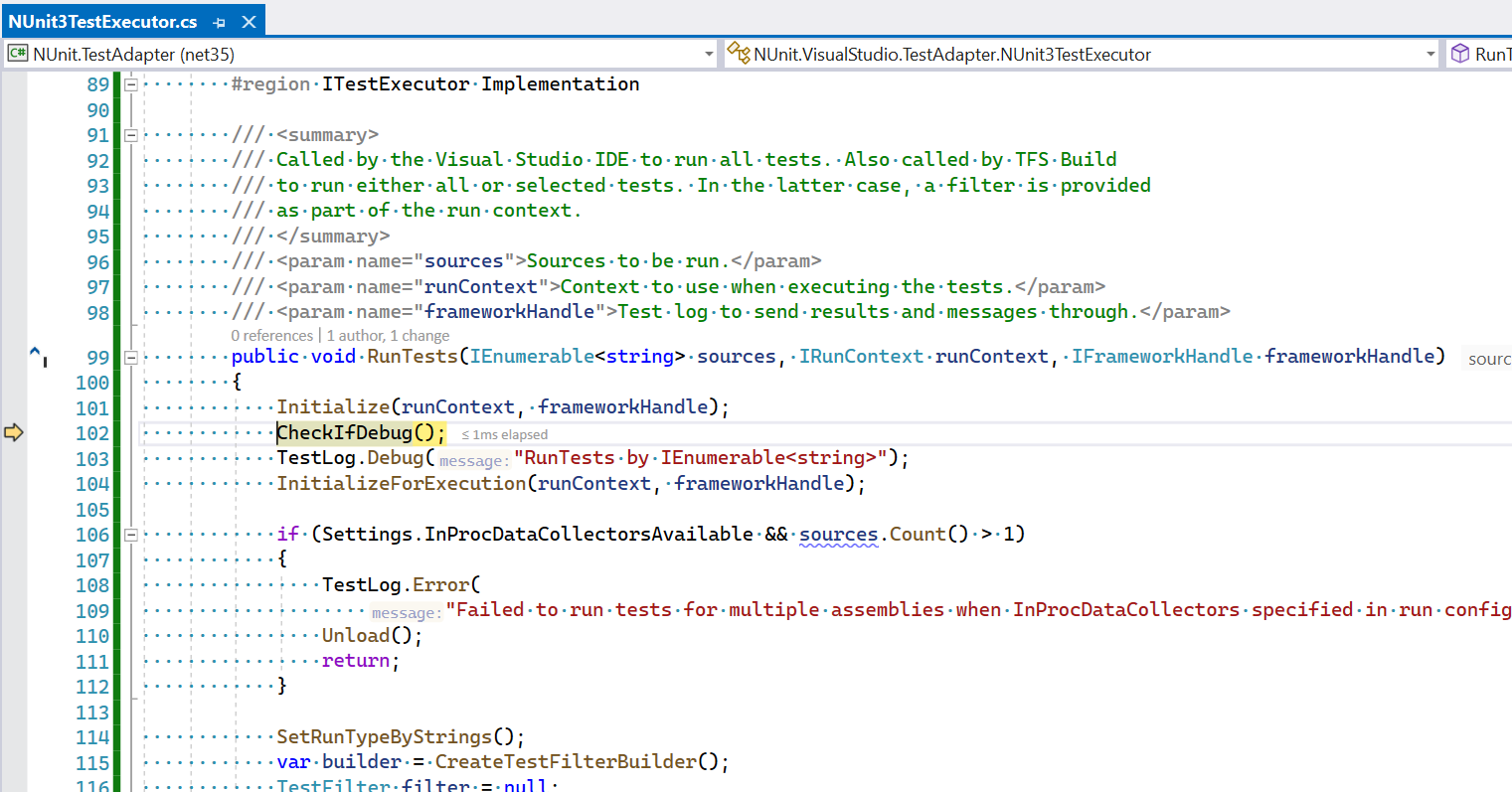Screen dimensions: 1512x792
Task: Click the inheritance margin icon beside line 99
Action: [x=38, y=355]
